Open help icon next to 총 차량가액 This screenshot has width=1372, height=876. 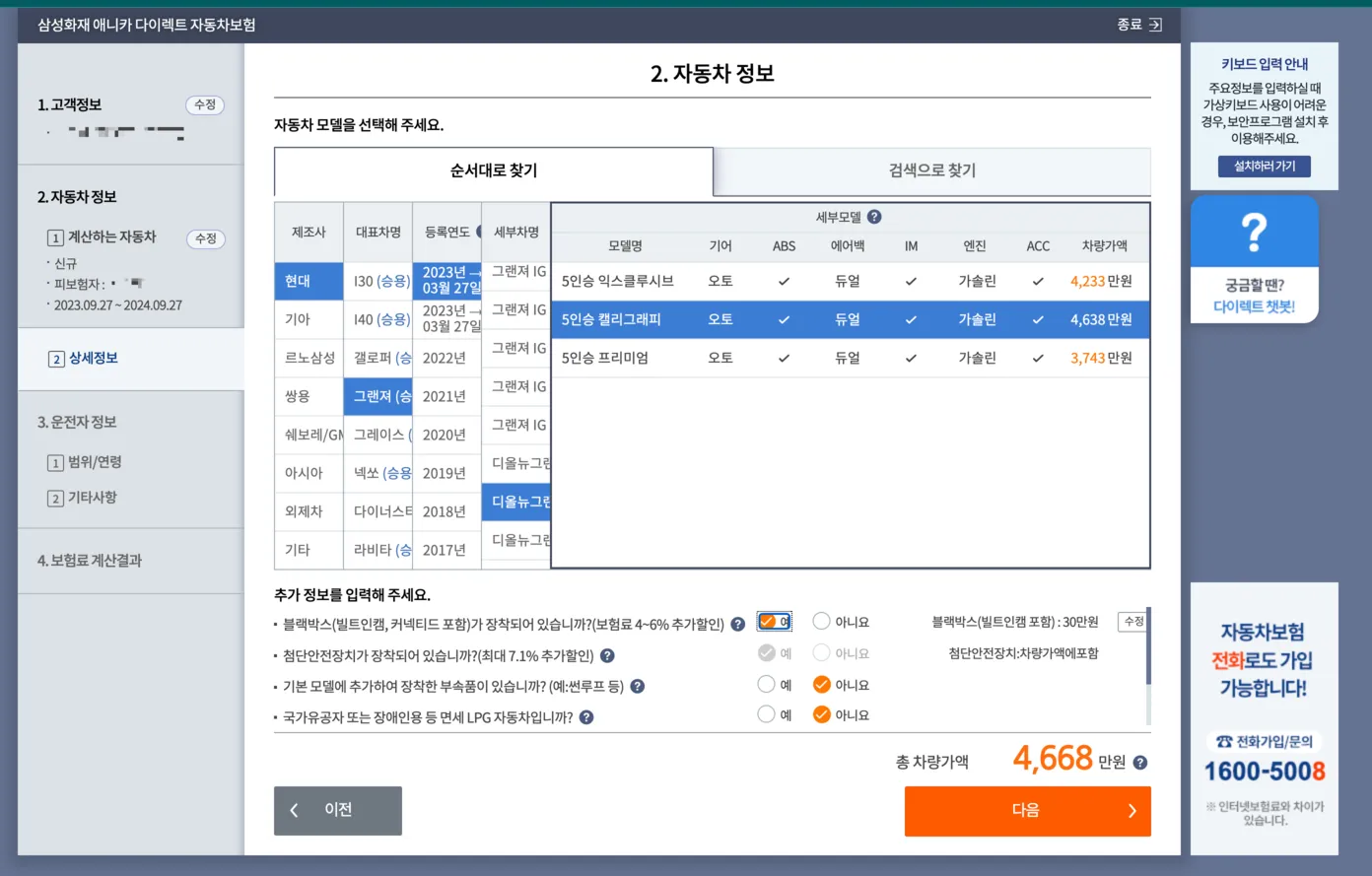[x=1141, y=761]
